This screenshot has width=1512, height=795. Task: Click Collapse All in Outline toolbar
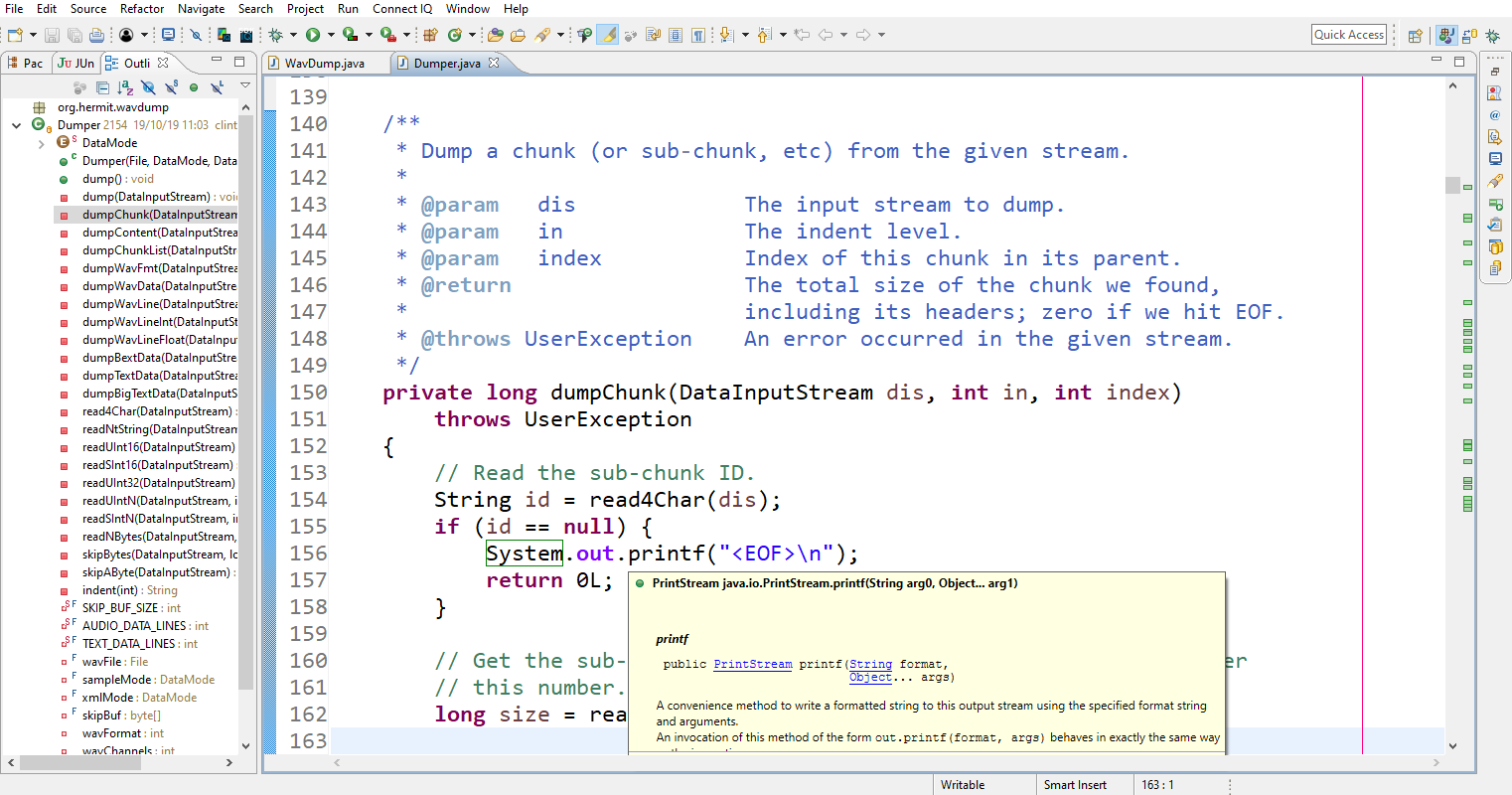[102, 88]
